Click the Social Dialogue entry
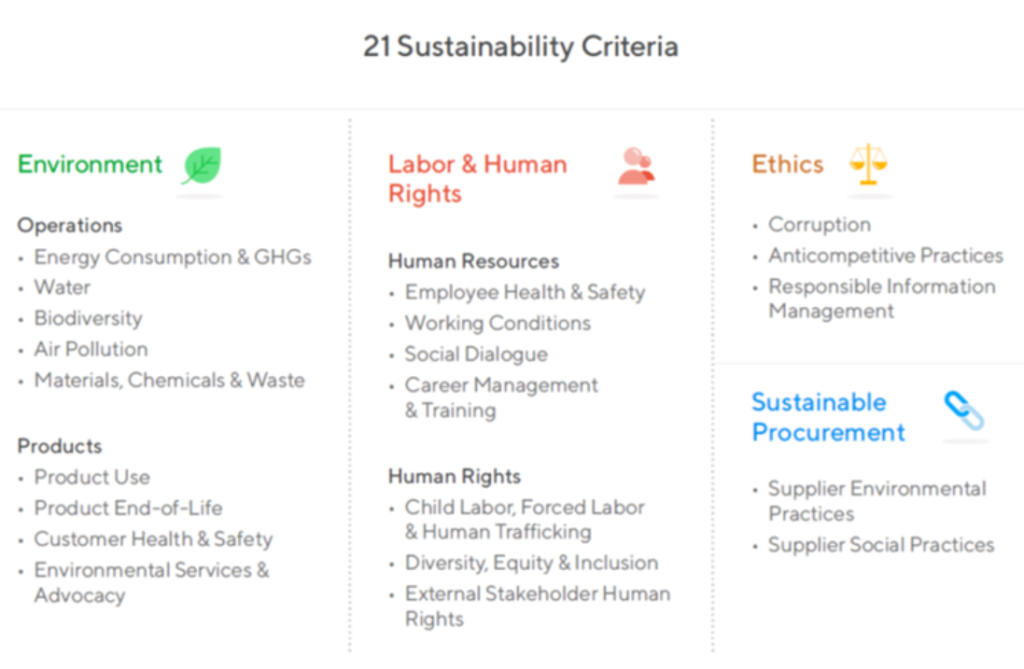Viewport: 1024px width, 669px height. [476, 354]
